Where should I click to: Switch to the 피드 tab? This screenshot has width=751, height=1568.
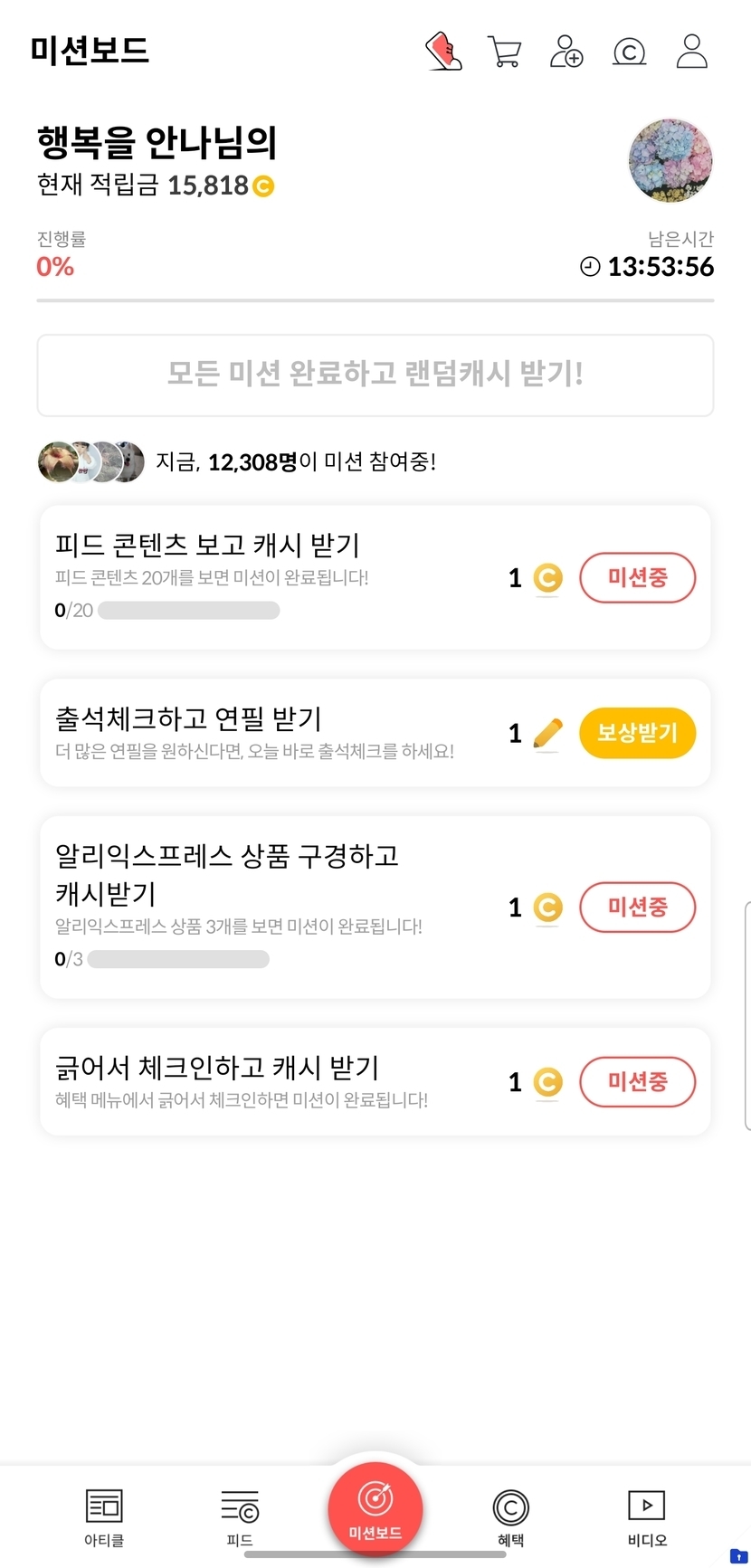pos(240,1516)
